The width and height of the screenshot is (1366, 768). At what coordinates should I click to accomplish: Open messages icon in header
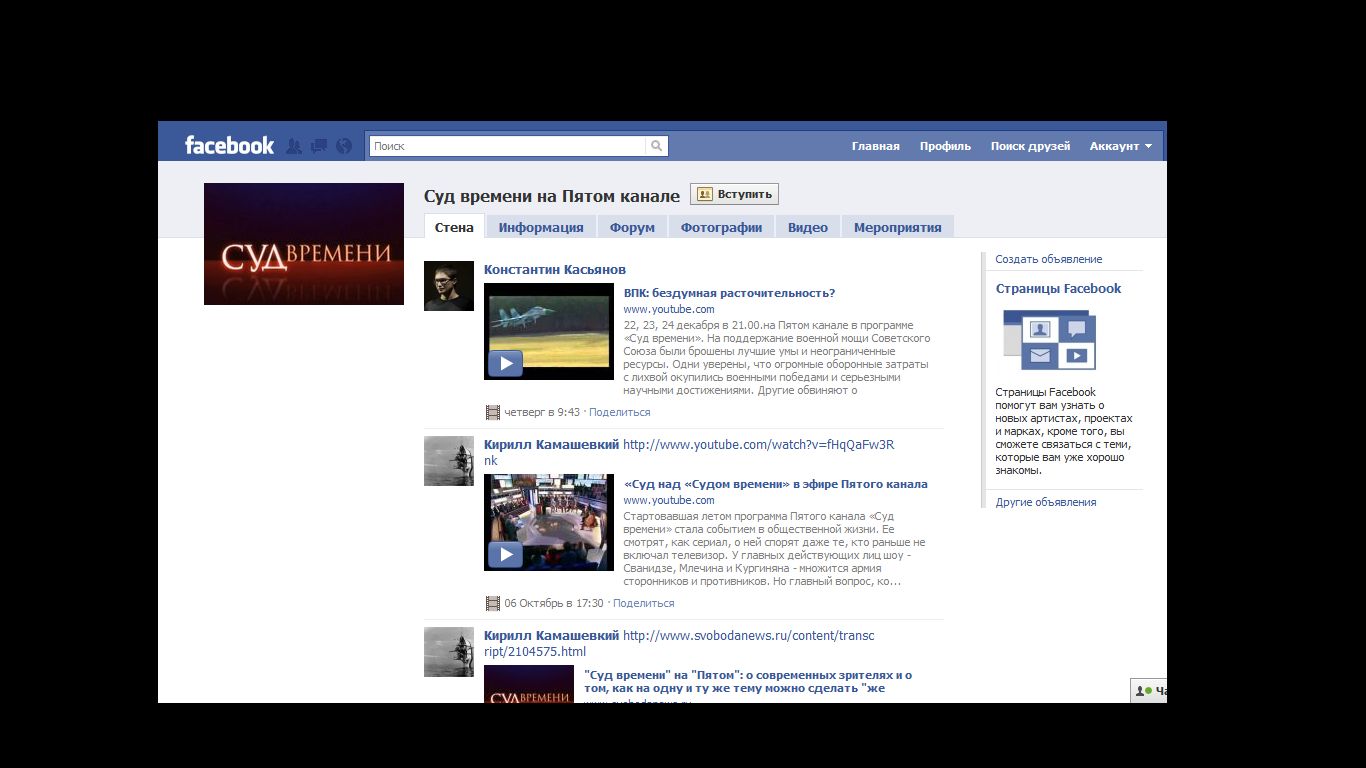click(319, 146)
